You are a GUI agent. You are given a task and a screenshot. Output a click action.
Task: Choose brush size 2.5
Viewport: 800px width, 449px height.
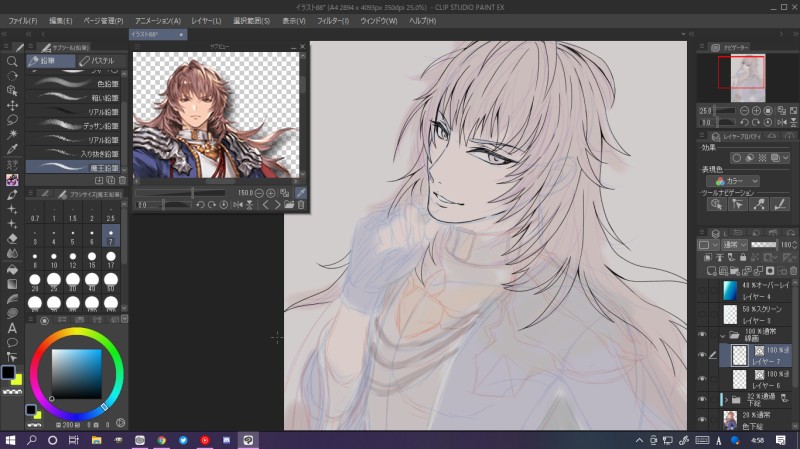[111, 213]
